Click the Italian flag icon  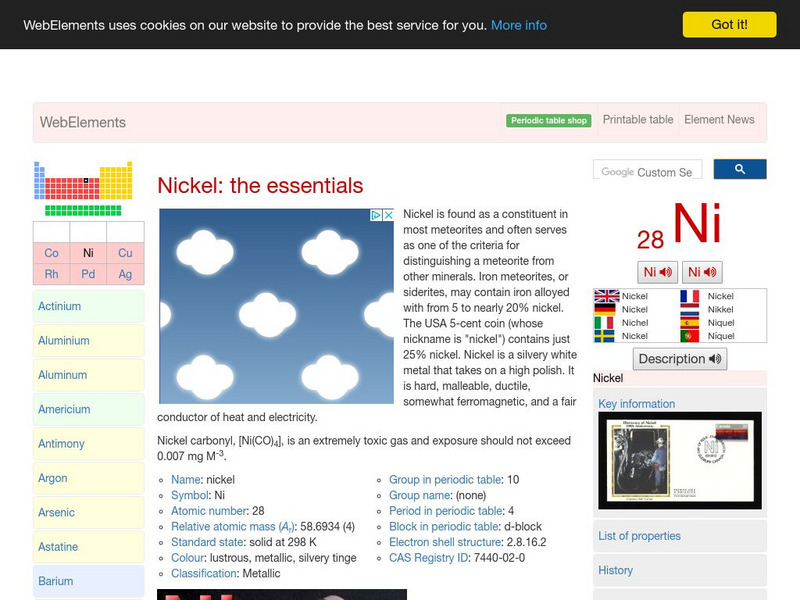tap(604, 322)
